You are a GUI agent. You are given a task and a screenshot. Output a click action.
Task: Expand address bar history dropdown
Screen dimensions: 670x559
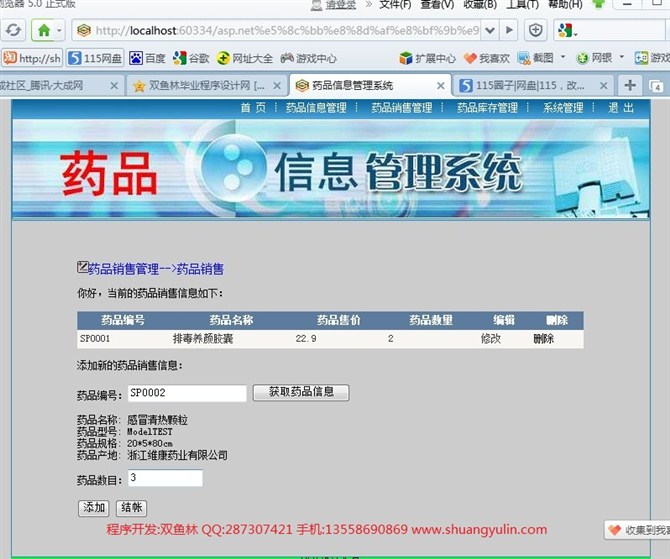tap(490, 30)
